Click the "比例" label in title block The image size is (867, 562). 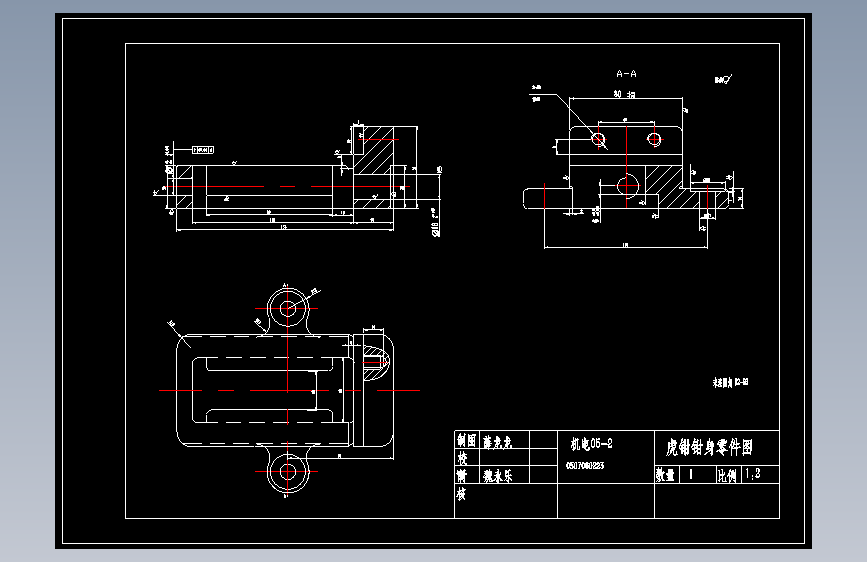coord(727,475)
